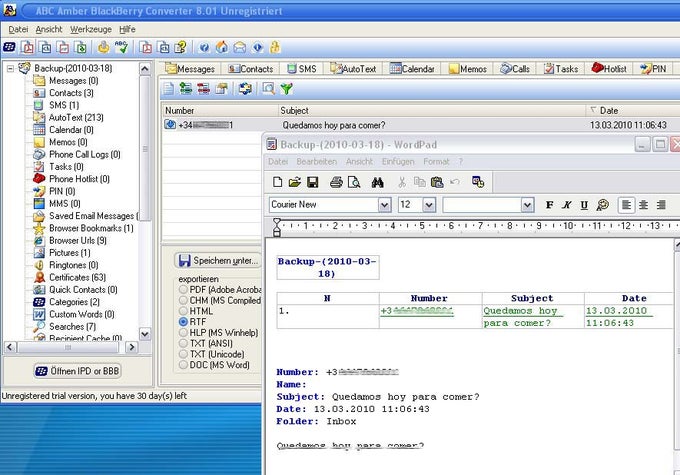This screenshot has height=475, width=680.
Task: Click the Date column header sort arrow
Action: [x=594, y=110]
